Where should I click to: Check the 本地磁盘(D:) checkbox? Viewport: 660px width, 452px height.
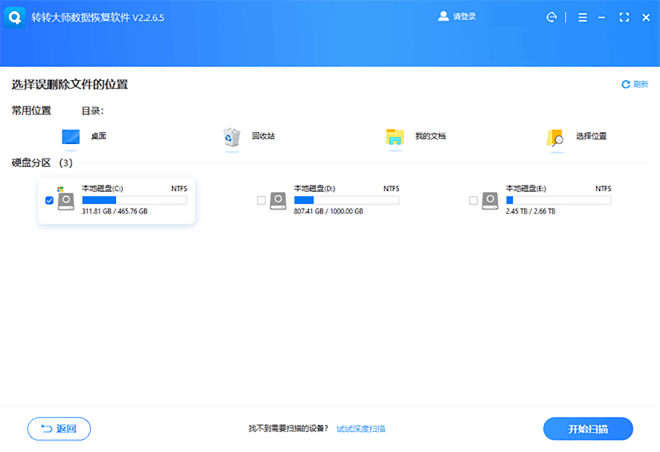262,201
